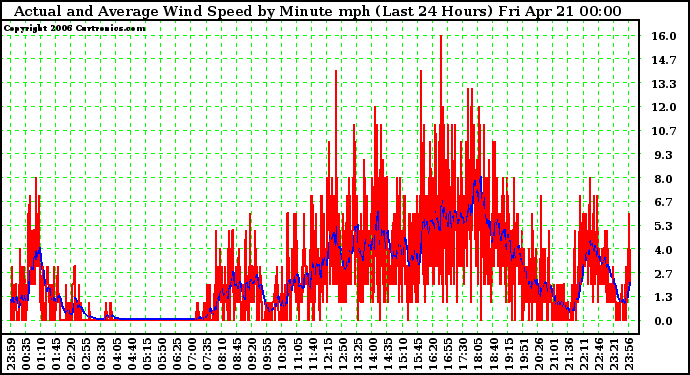The width and height of the screenshot is (690, 375).
Task: Click the 02:55 time label
Action: 86,354
